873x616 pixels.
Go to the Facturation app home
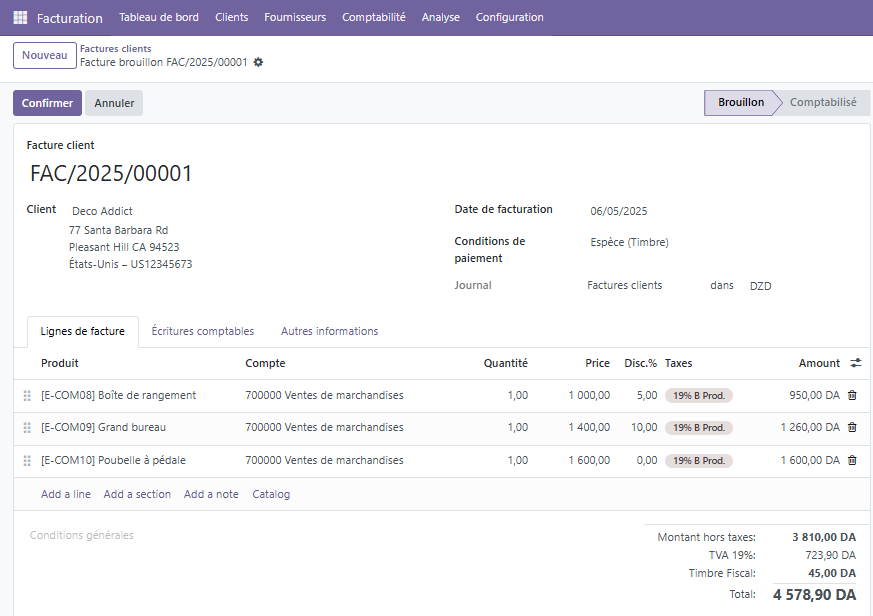click(70, 18)
